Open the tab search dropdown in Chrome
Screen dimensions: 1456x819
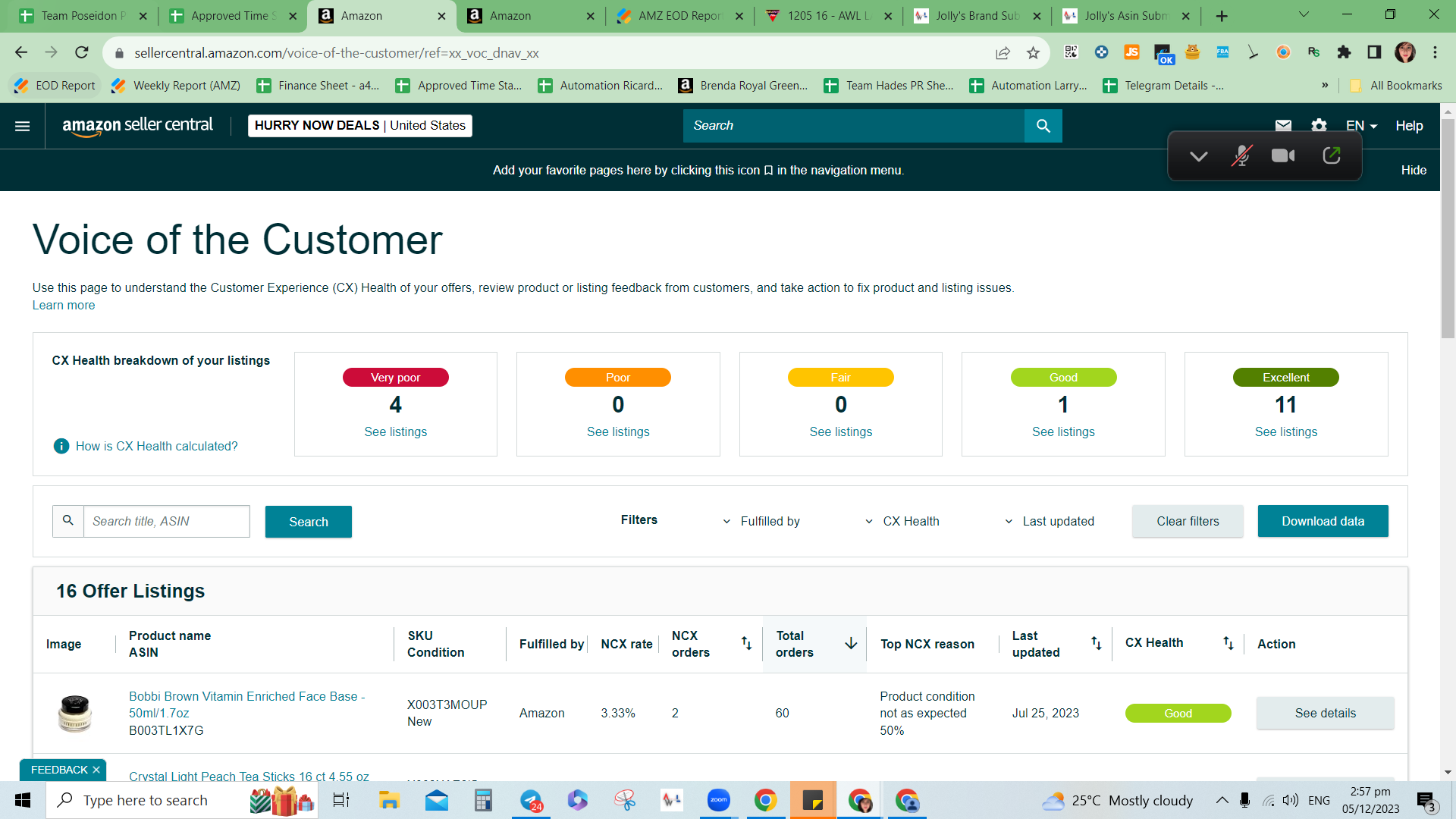[1304, 14]
